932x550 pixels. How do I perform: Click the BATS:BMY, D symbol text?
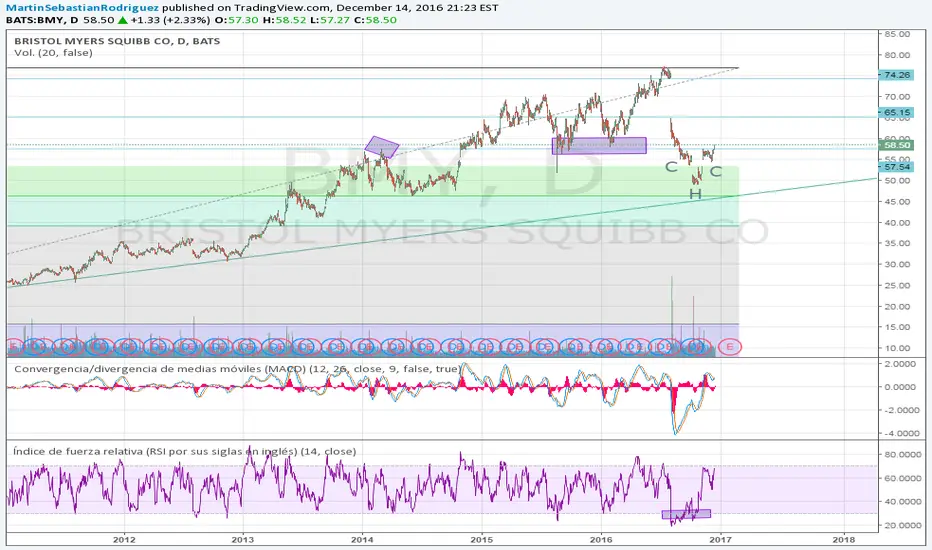(x=43, y=20)
